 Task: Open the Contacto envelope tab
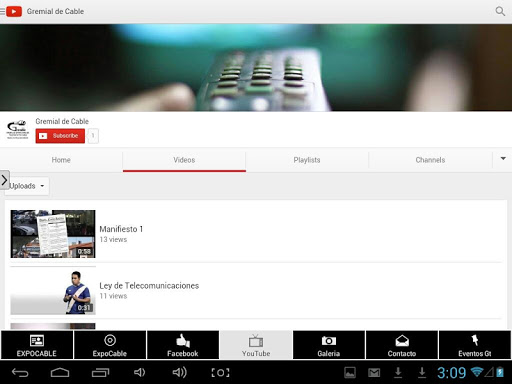coord(402,345)
